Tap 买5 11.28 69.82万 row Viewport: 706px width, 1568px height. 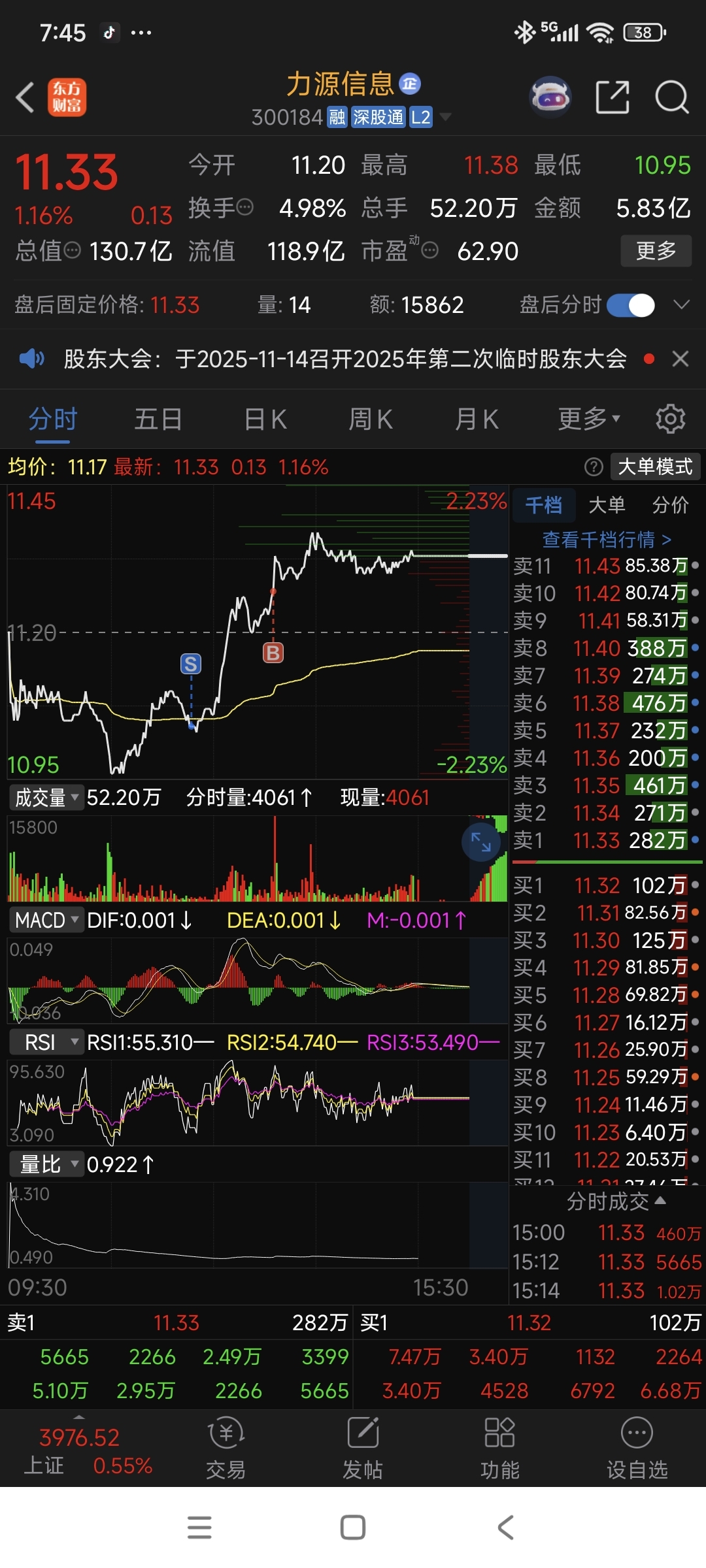pyautogui.click(x=607, y=995)
